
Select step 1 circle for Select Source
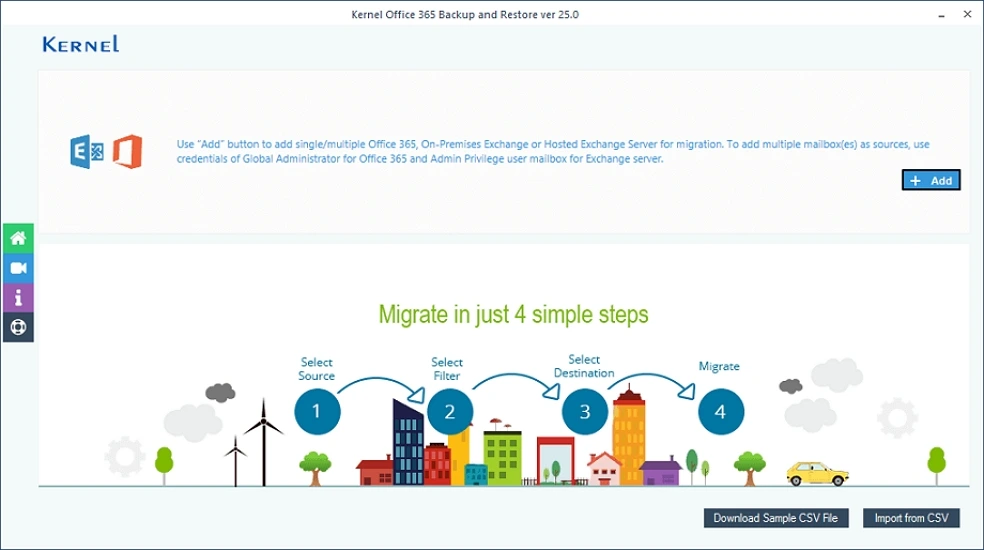pos(317,411)
